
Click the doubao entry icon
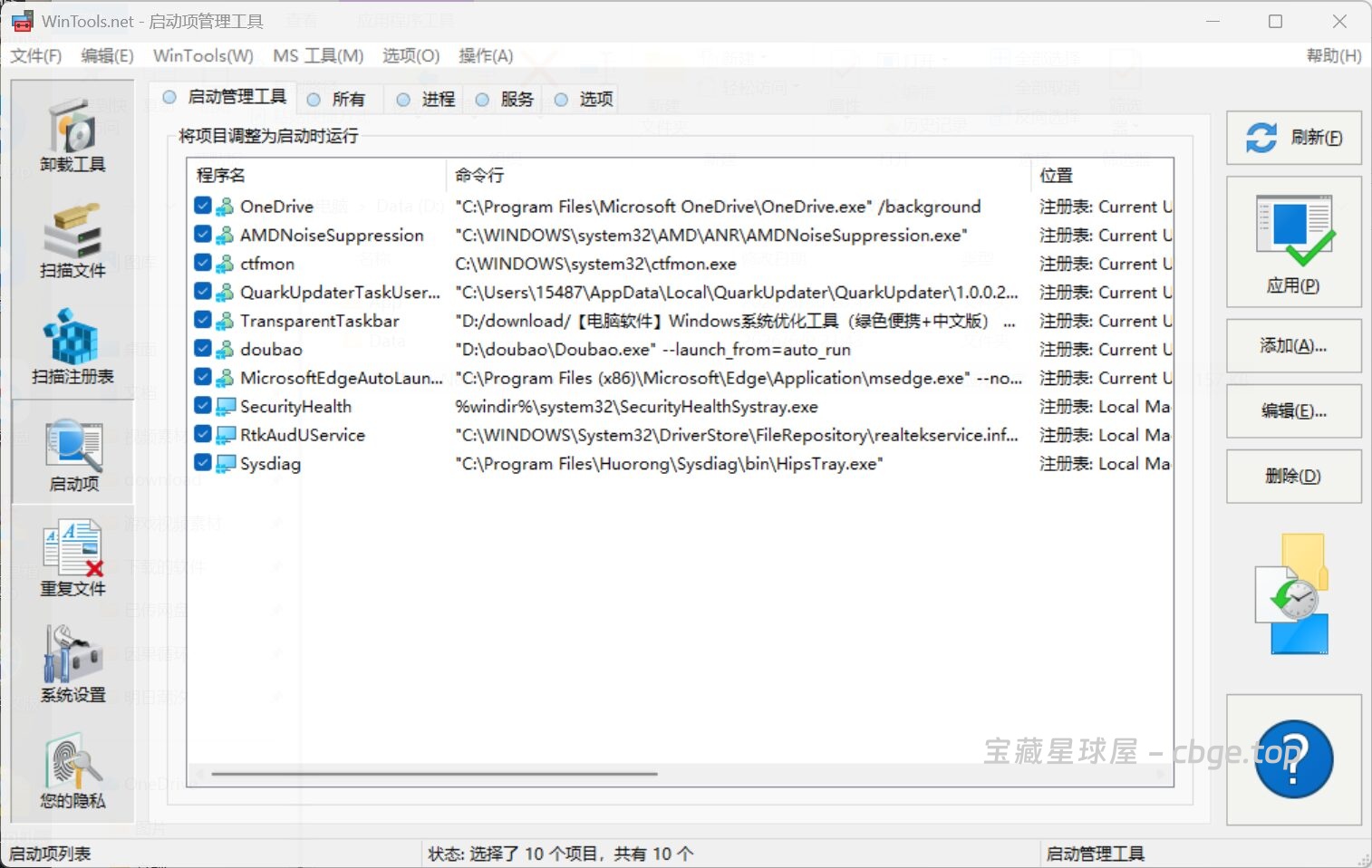(225, 350)
